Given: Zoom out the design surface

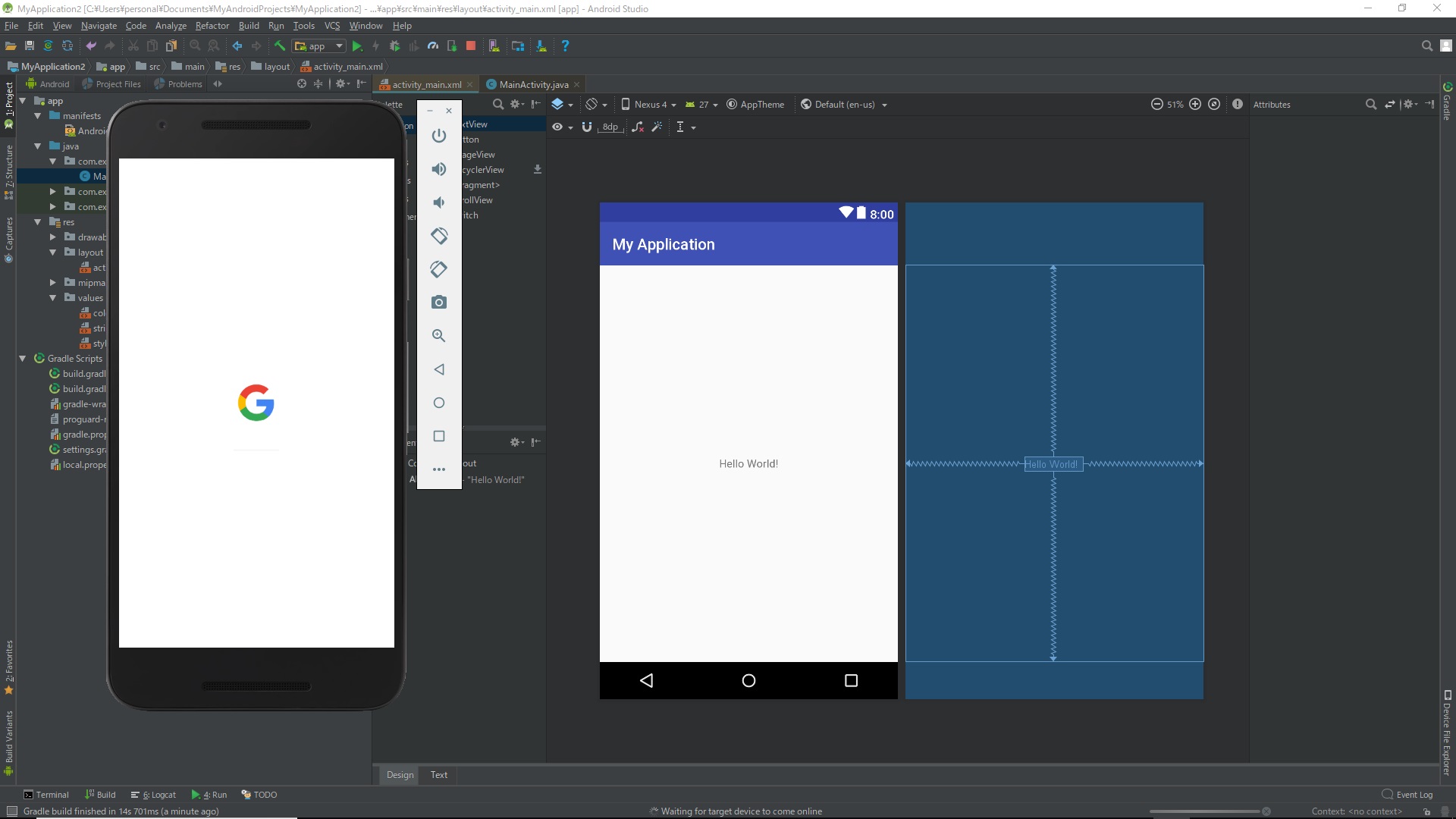Looking at the screenshot, I should coord(1156,105).
